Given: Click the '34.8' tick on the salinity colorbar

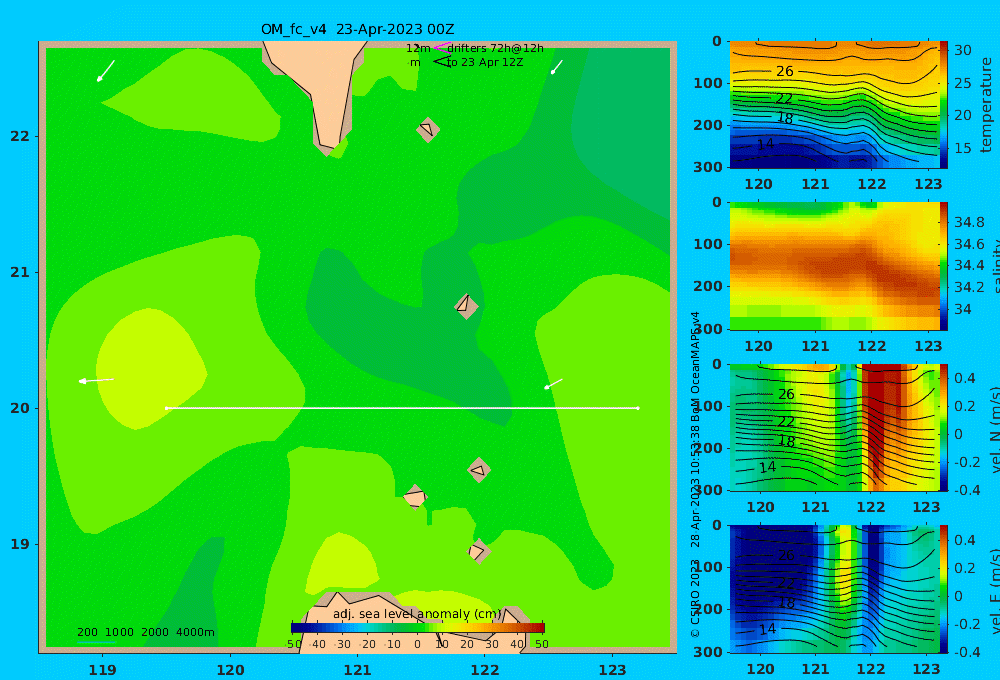Looking at the screenshot, I should (969, 223).
